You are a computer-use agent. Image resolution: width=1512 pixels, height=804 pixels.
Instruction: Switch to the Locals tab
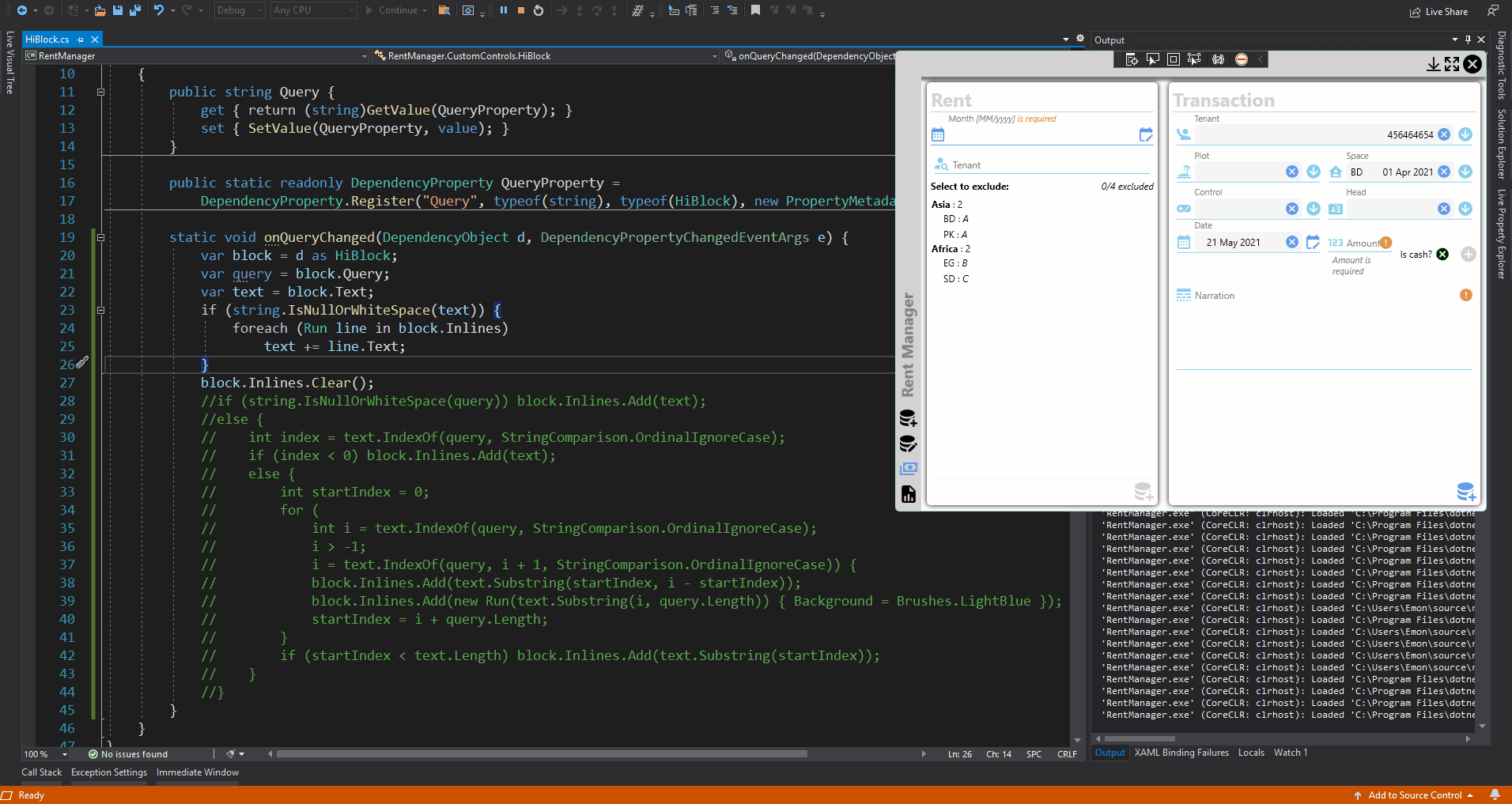tap(1251, 753)
